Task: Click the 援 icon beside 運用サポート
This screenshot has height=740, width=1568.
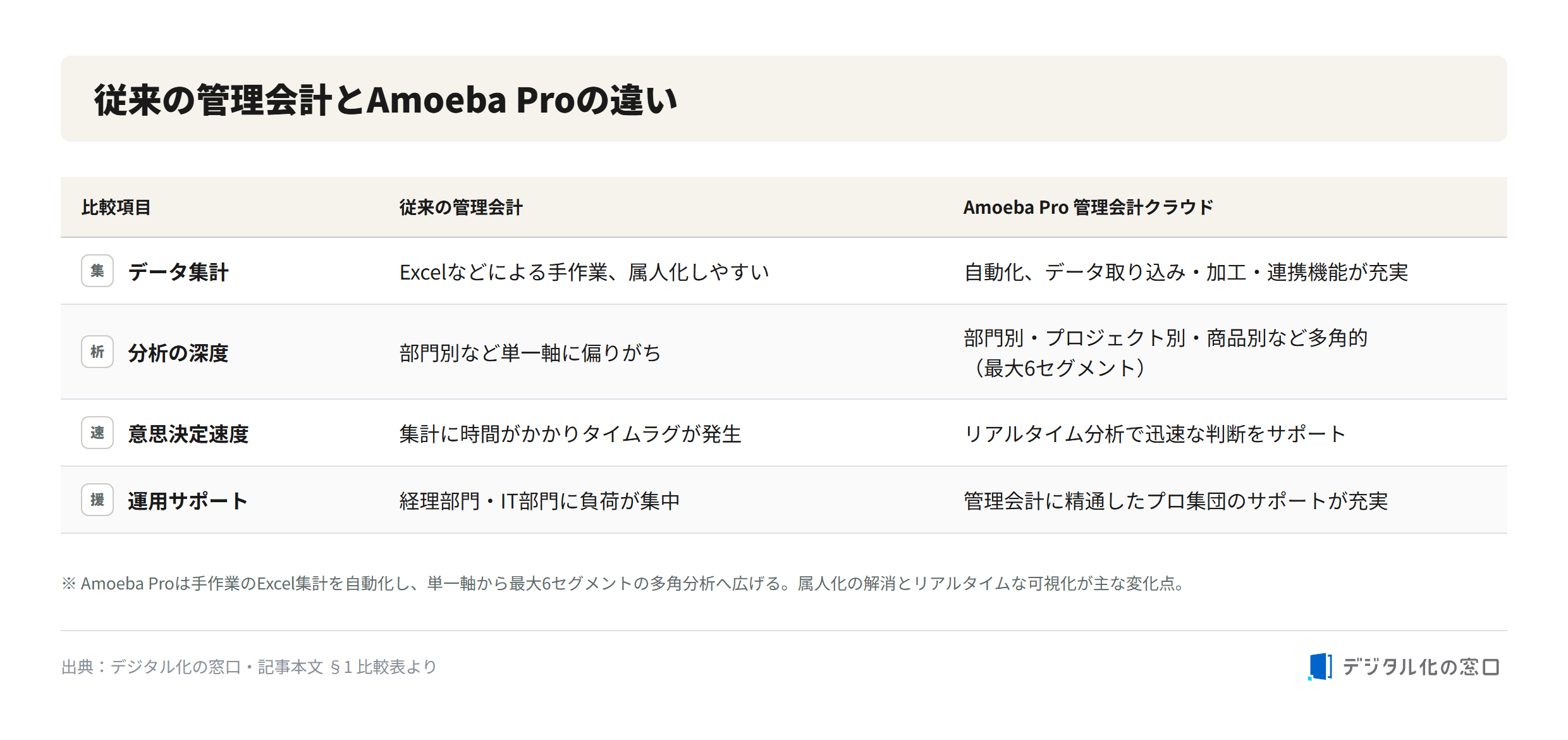Action: pyautogui.click(x=97, y=500)
